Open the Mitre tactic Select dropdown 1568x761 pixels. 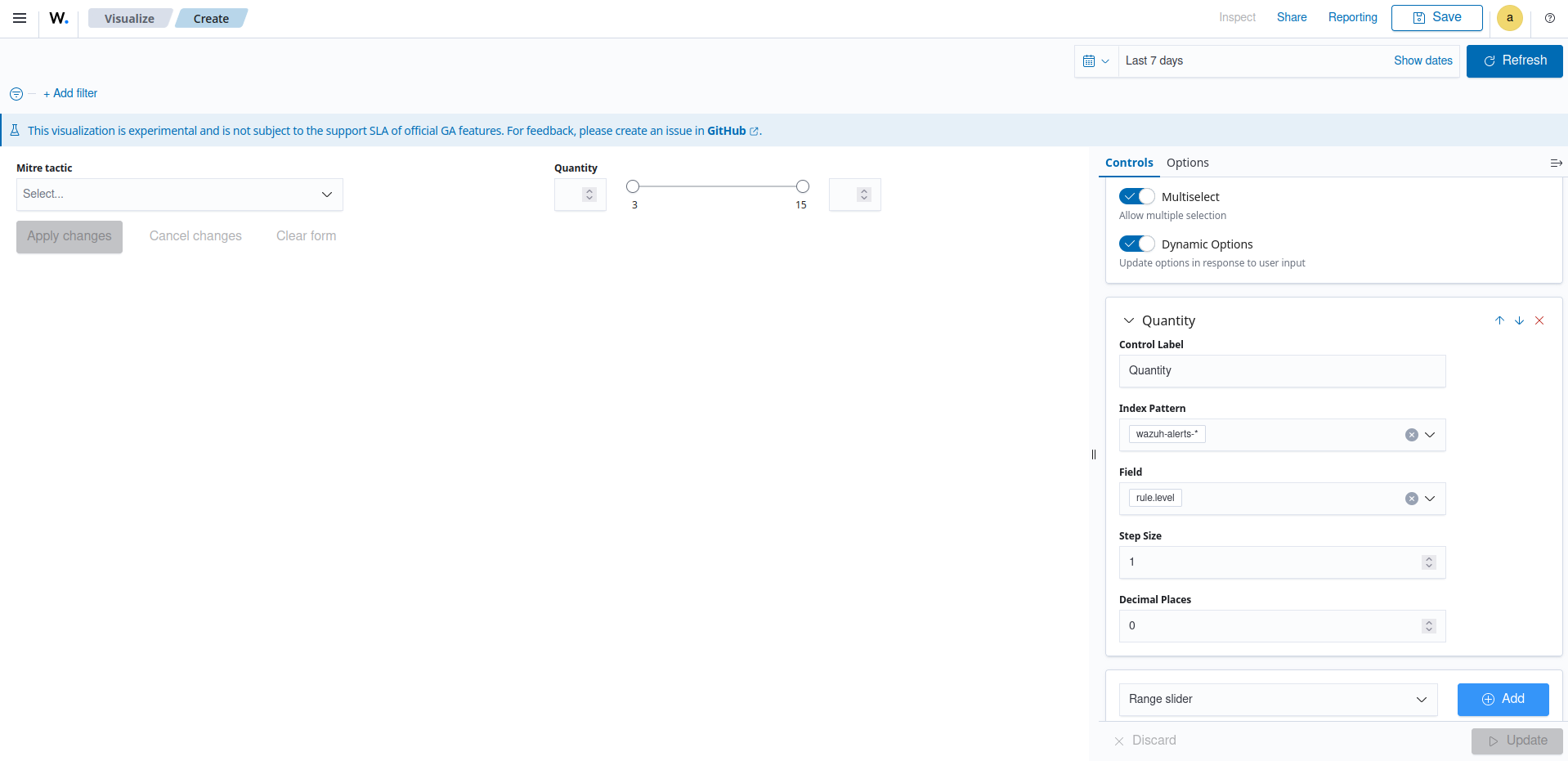pos(179,195)
